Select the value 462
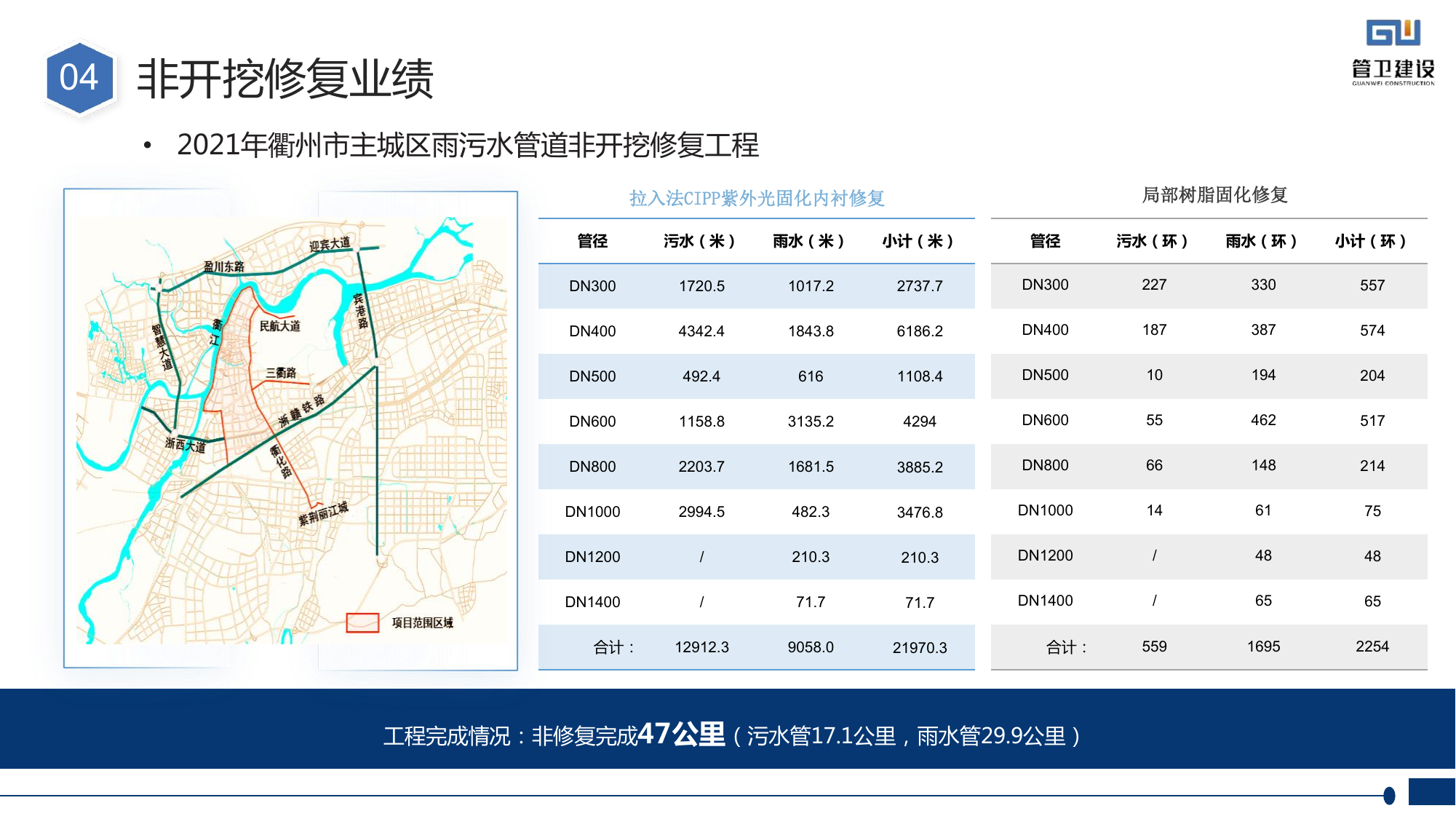Viewport: 1456px width, 819px height. [x=1263, y=420]
